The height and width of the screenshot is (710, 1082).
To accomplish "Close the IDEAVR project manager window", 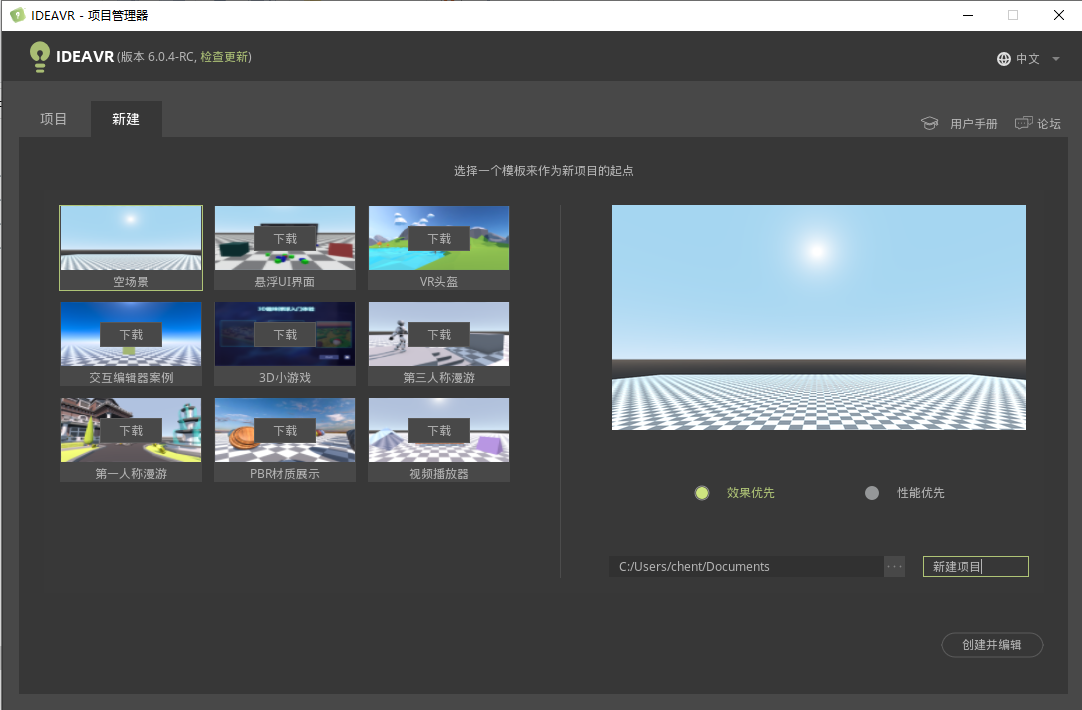I will pyautogui.click(x=1059, y=15).
